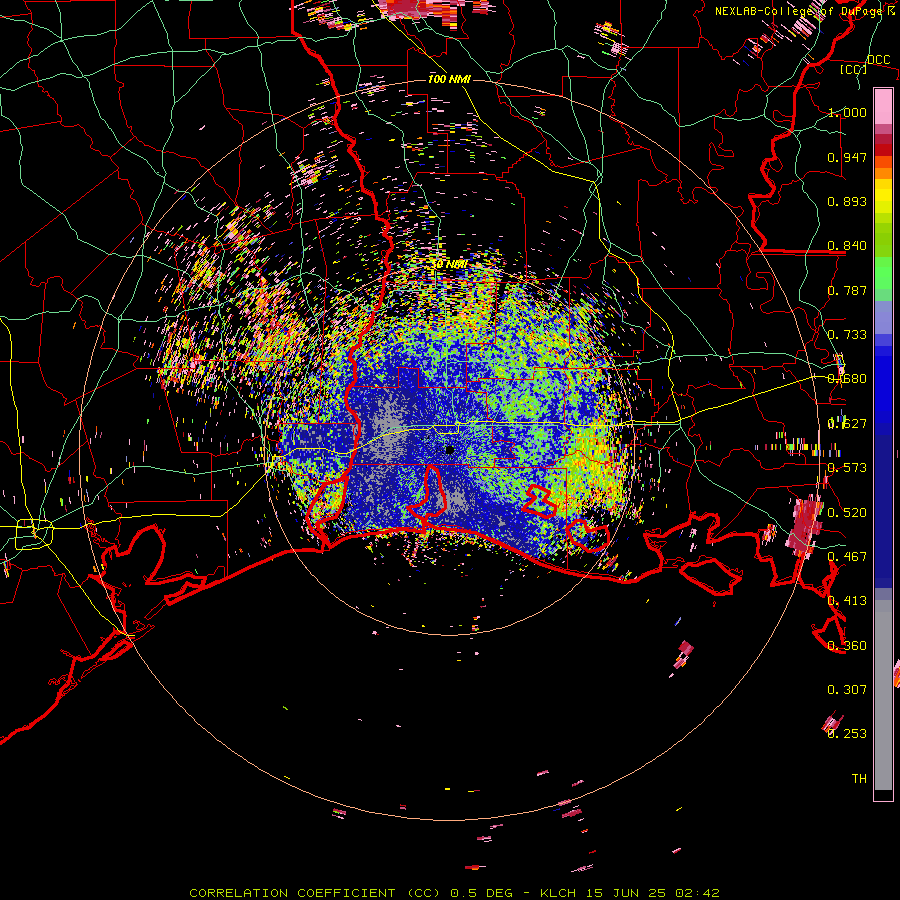
Task: Select the 0.627 scale value
Action: click(847, 424)
